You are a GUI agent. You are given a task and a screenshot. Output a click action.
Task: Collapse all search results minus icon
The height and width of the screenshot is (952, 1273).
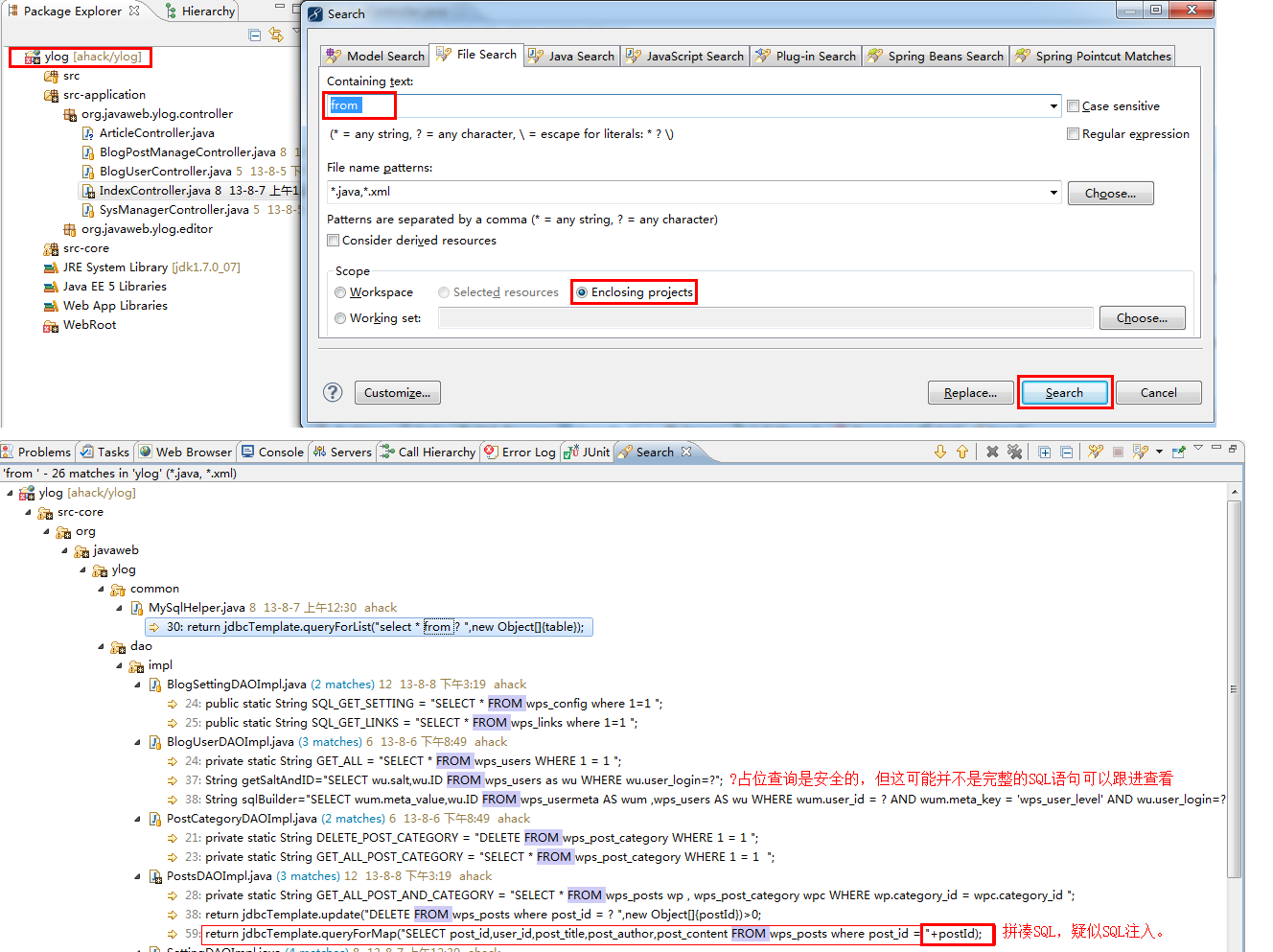point(1066,452)
